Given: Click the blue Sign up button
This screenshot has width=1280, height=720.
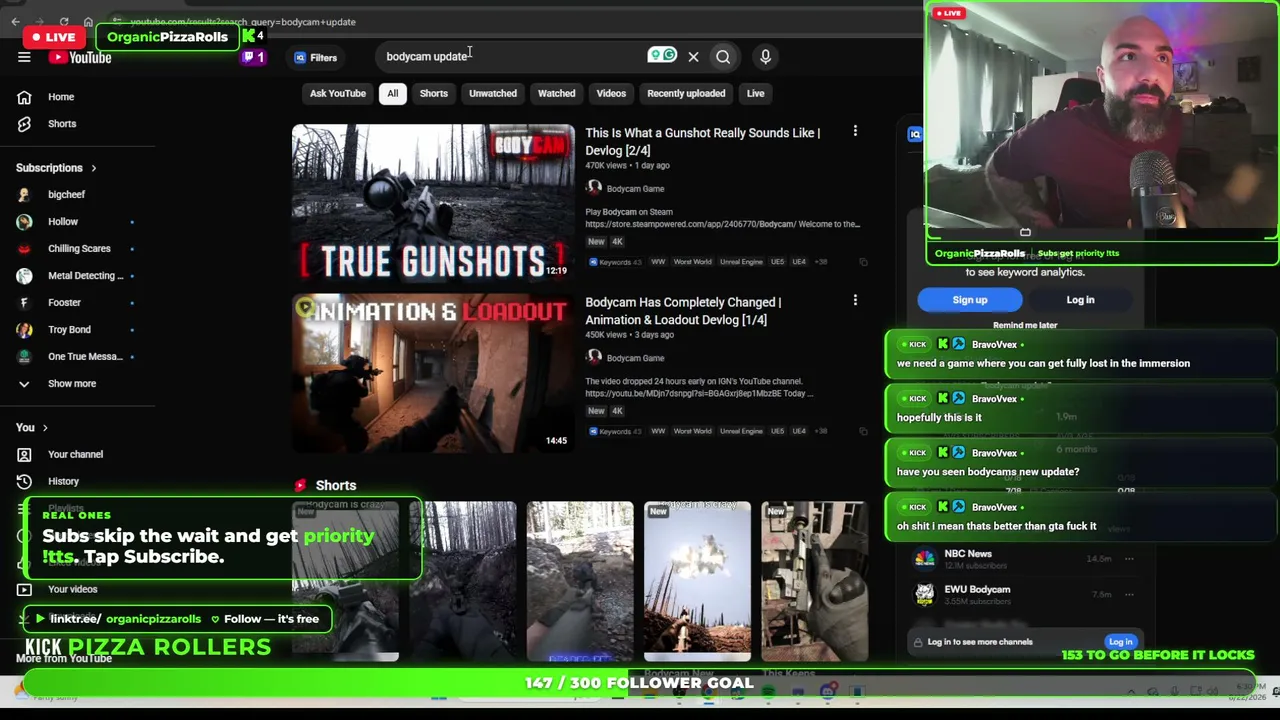Looking at the screenshot, I should 970,300.
